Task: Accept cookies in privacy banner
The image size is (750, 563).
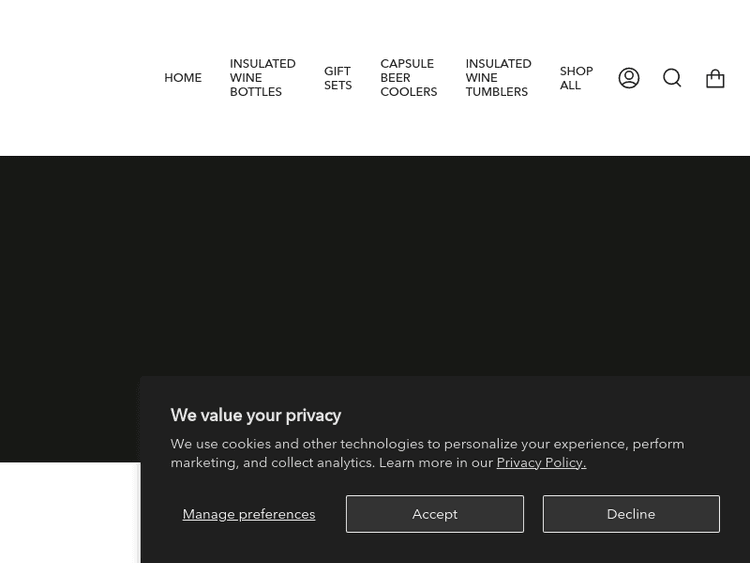Action: click(434, 514)
